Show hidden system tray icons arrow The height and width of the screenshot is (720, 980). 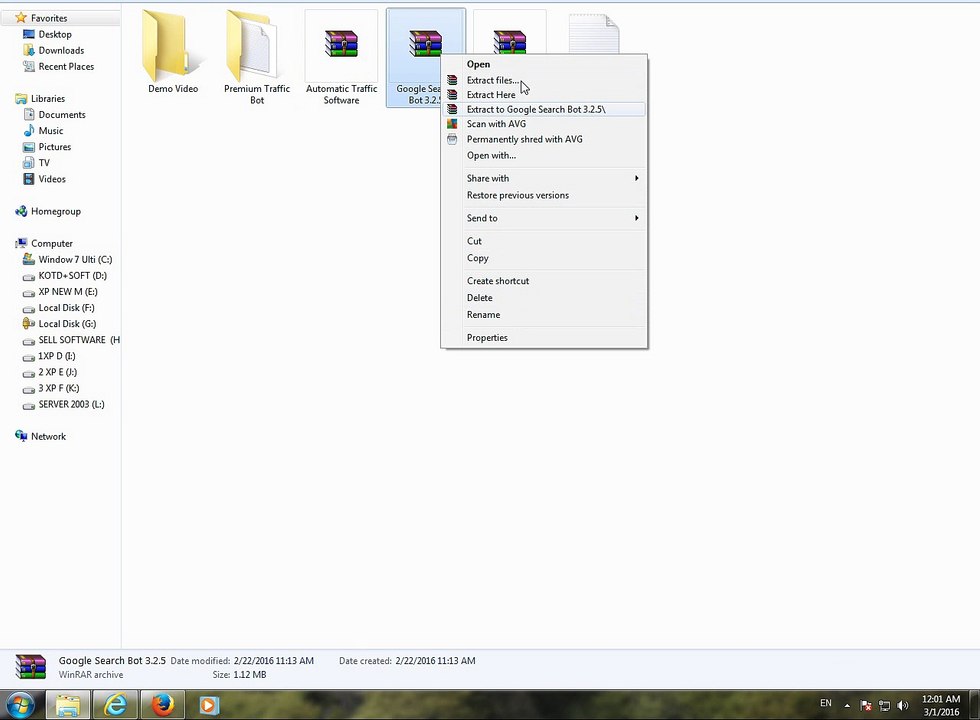[848, 705]
